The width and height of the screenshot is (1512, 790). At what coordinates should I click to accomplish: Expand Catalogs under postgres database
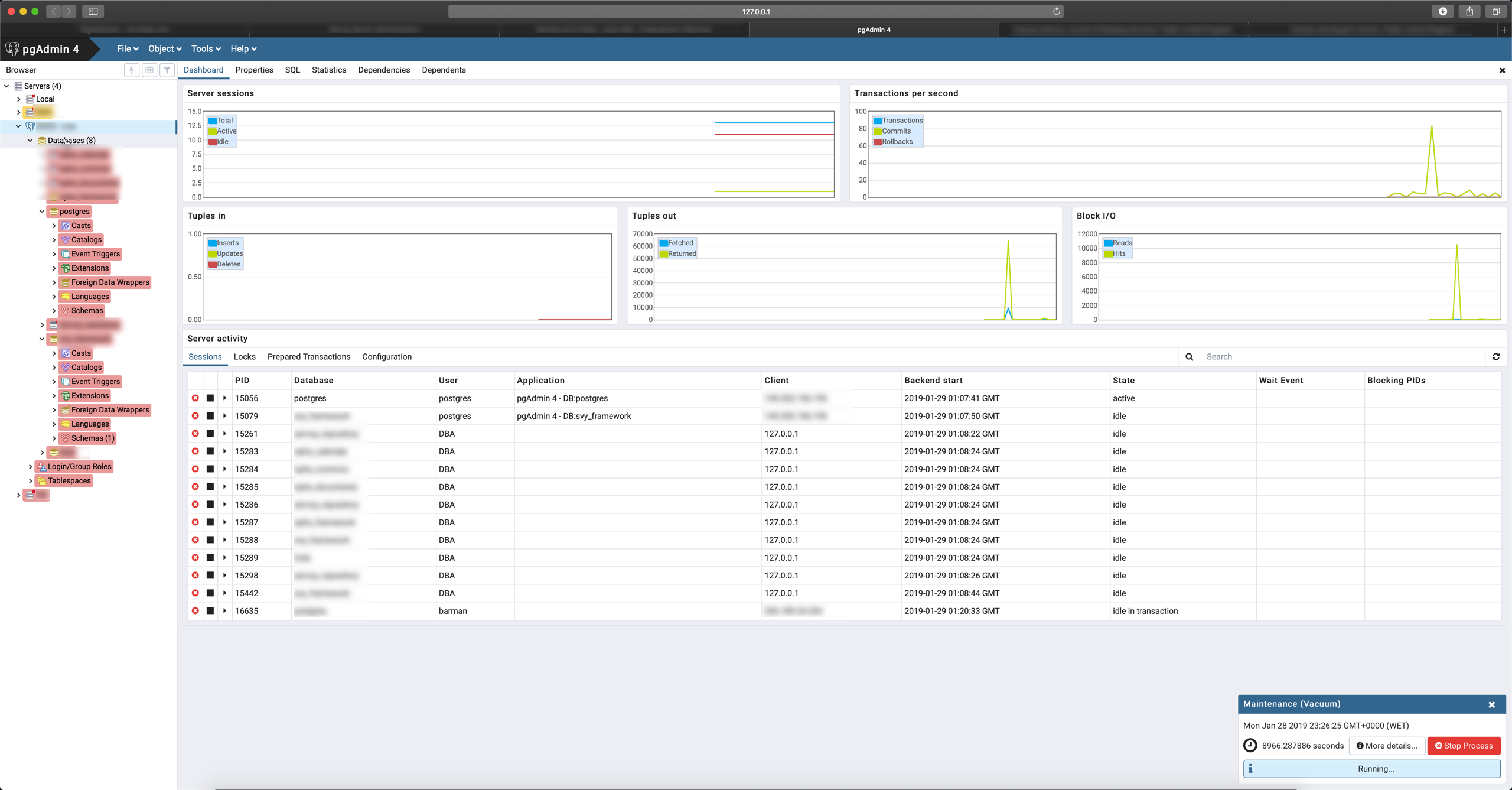(54, 240)
